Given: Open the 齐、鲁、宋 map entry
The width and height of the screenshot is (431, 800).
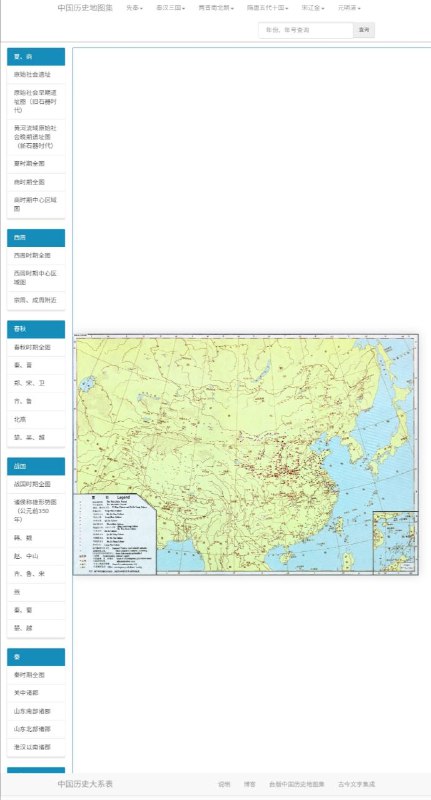Looking at the screenshot, I should [36, 574].
